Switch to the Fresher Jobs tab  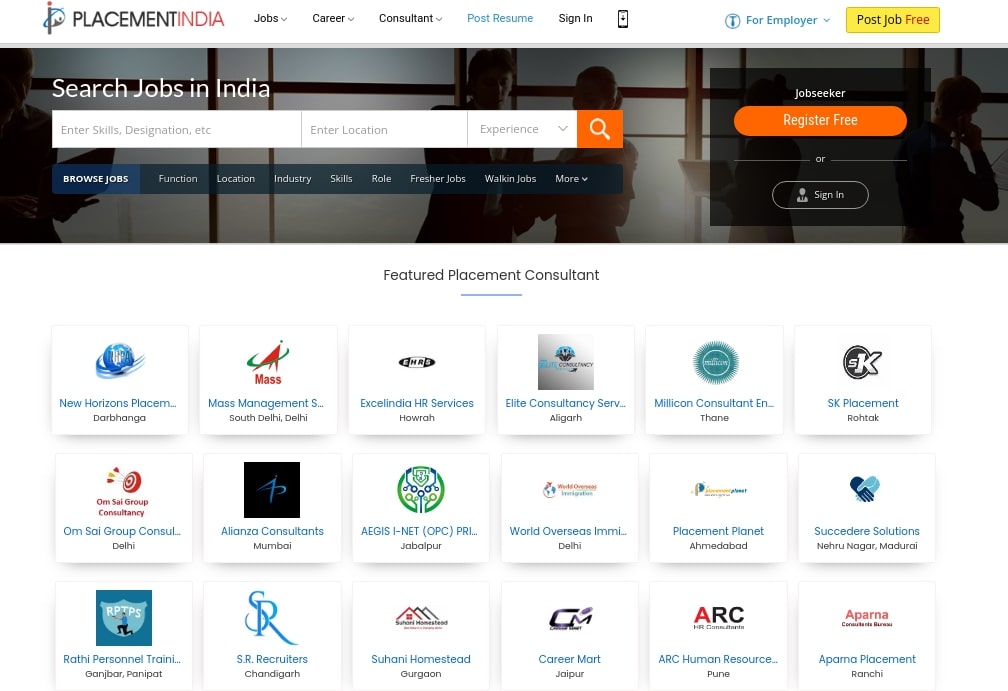click(x=438, y=178)
